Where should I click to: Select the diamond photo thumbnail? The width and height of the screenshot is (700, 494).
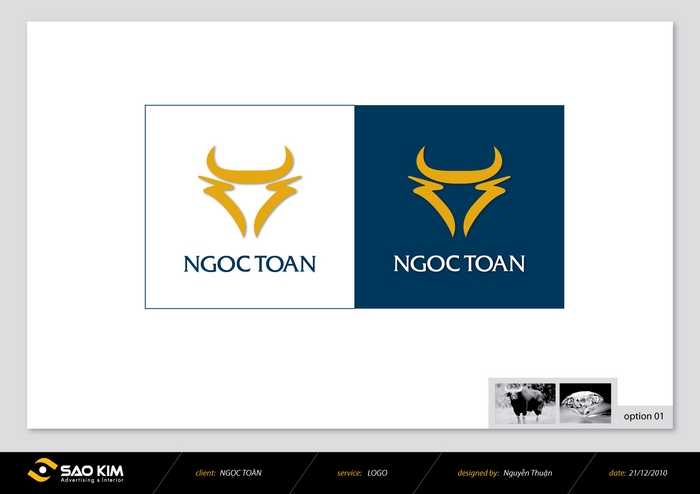coord(585,403)
